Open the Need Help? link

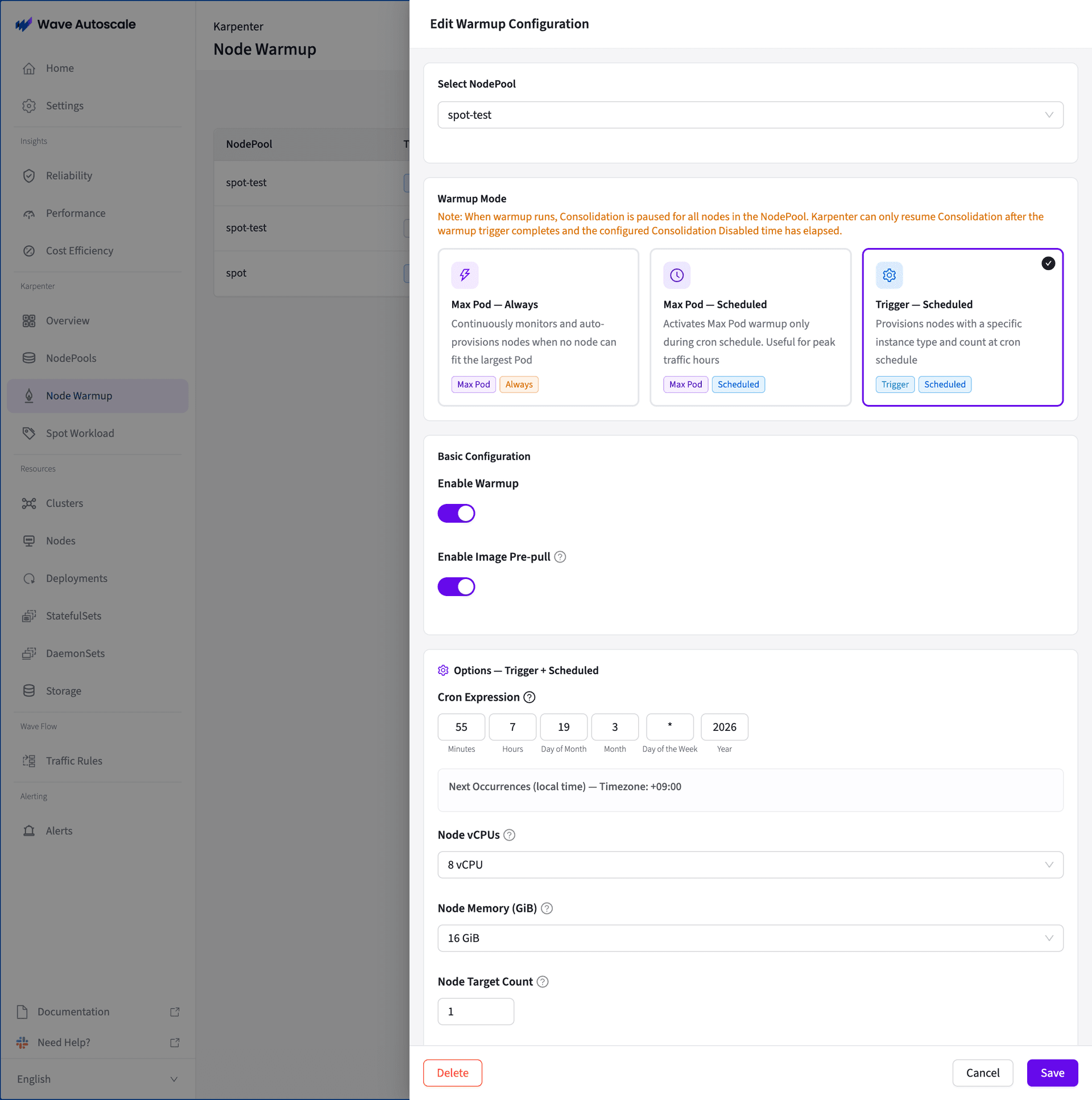coord(97,1044)
